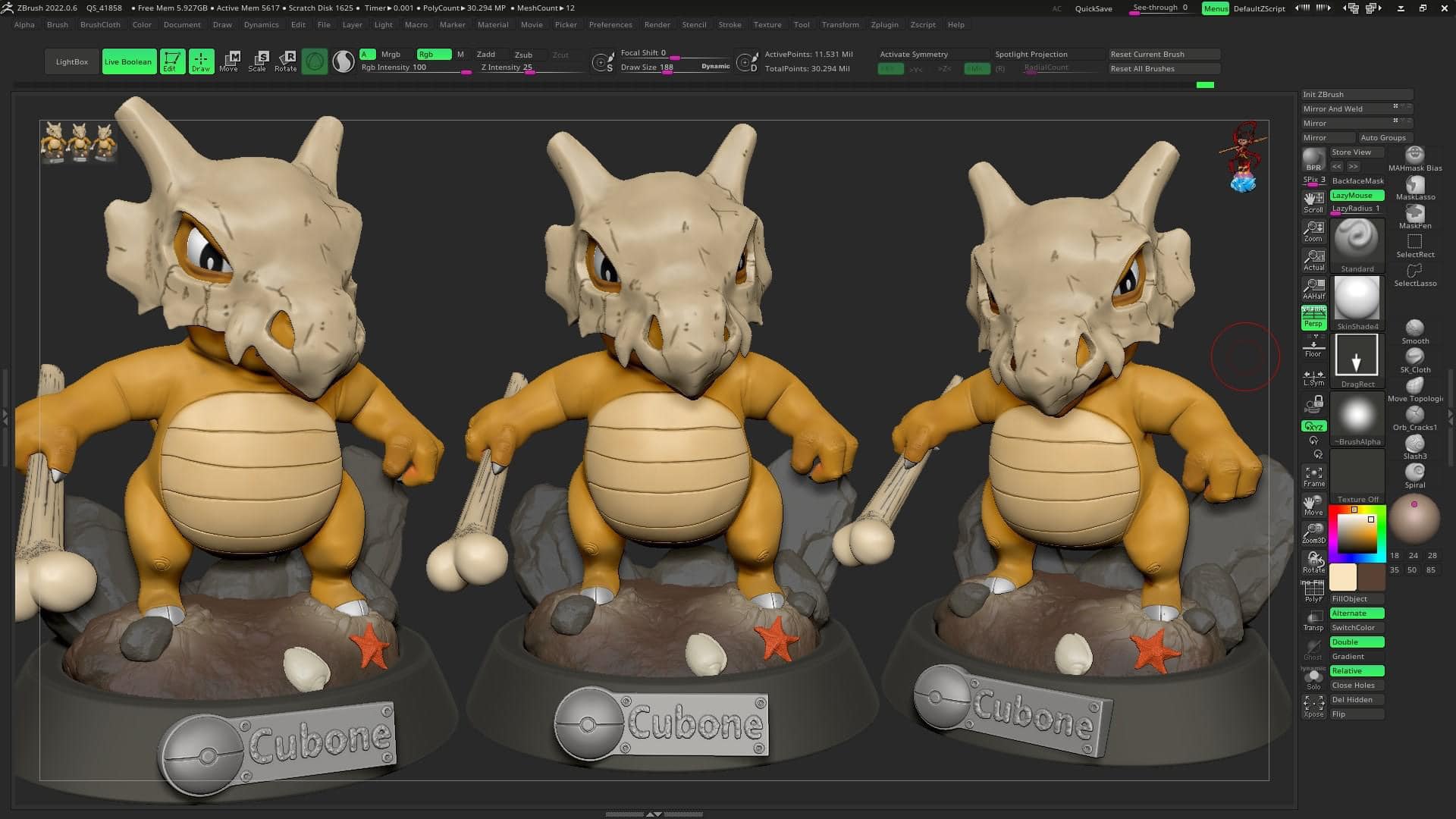Viewport: 1456px width, 819px height.
Task: Click the Auto Groups button
Action: [1385, 137]
